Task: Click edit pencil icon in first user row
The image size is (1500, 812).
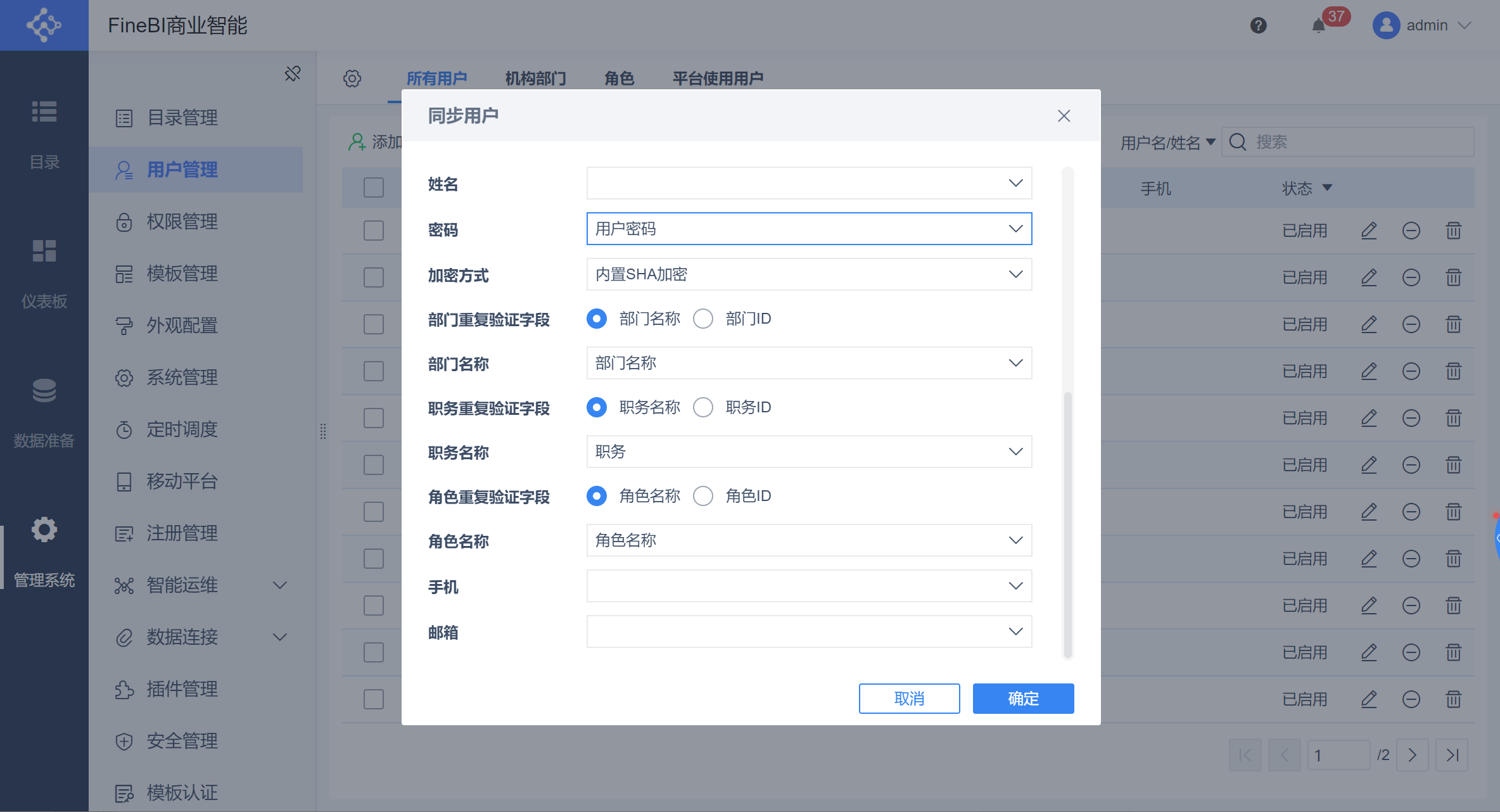Action: [x=1369, y=231]
